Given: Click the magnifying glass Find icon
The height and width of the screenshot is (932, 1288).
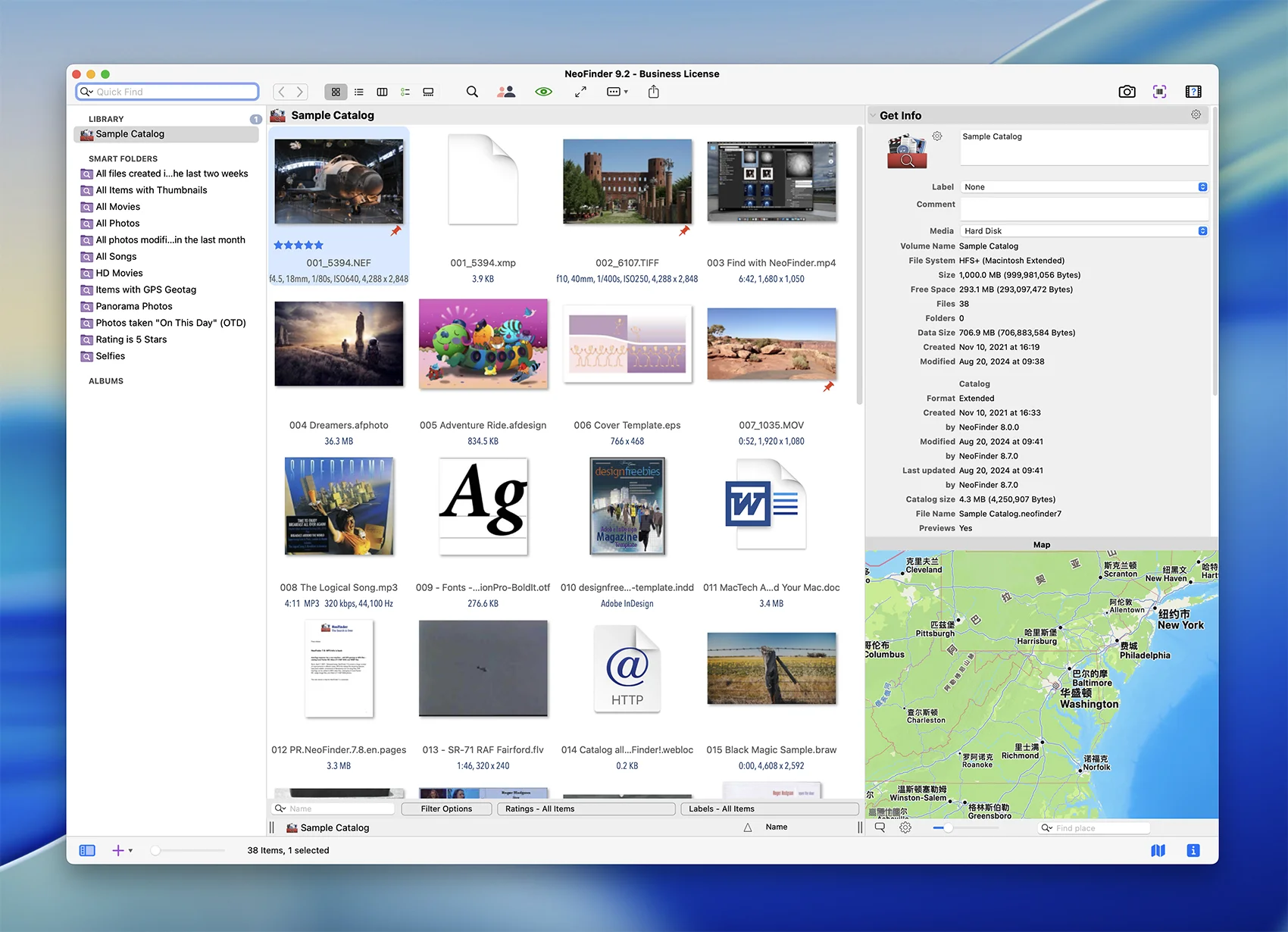Looking at the screenshot, I should click(x=472, y=92).
